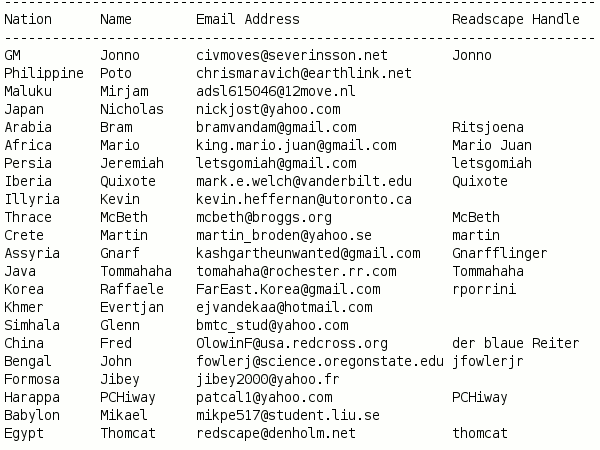Click the Readscape Handle column header
The height and width of the screenshot is (450, 600).
[x=515, y=19]
